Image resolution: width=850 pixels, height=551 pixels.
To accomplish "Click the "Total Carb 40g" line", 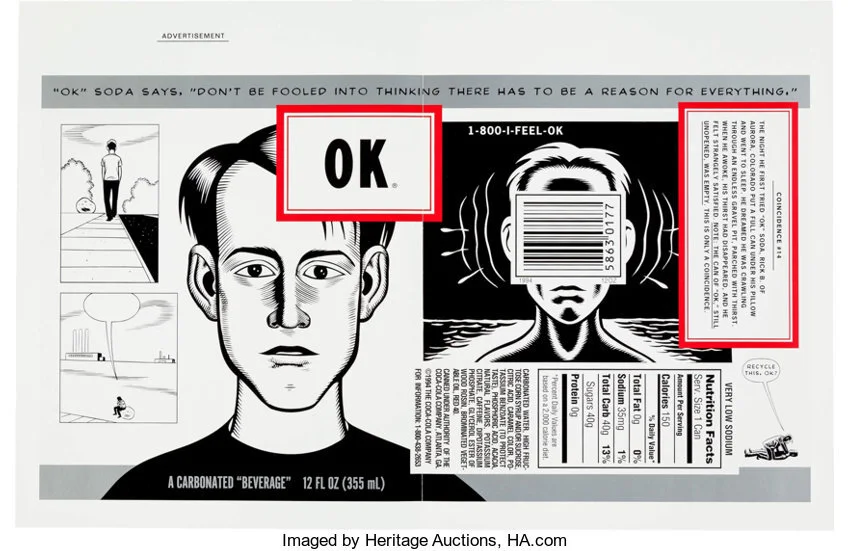I will tap(606, 405).
